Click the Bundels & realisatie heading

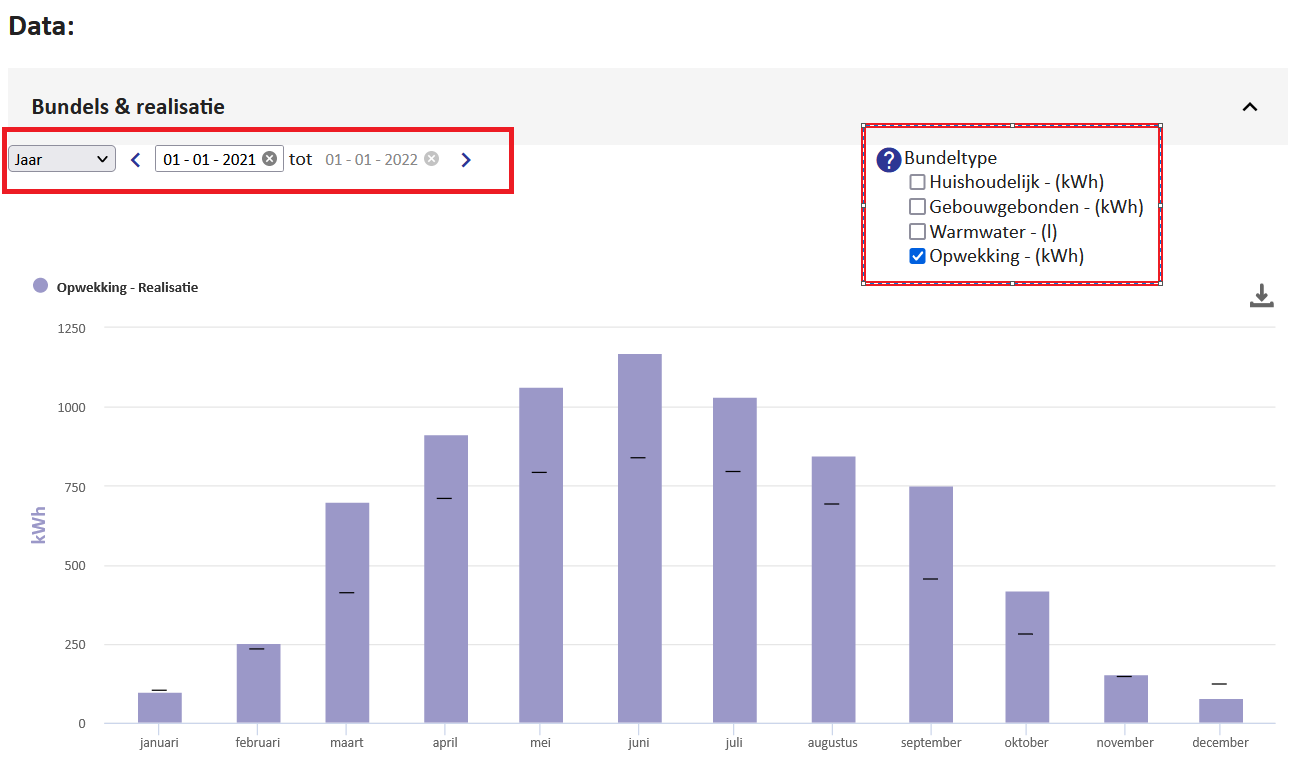coord(128,106)
